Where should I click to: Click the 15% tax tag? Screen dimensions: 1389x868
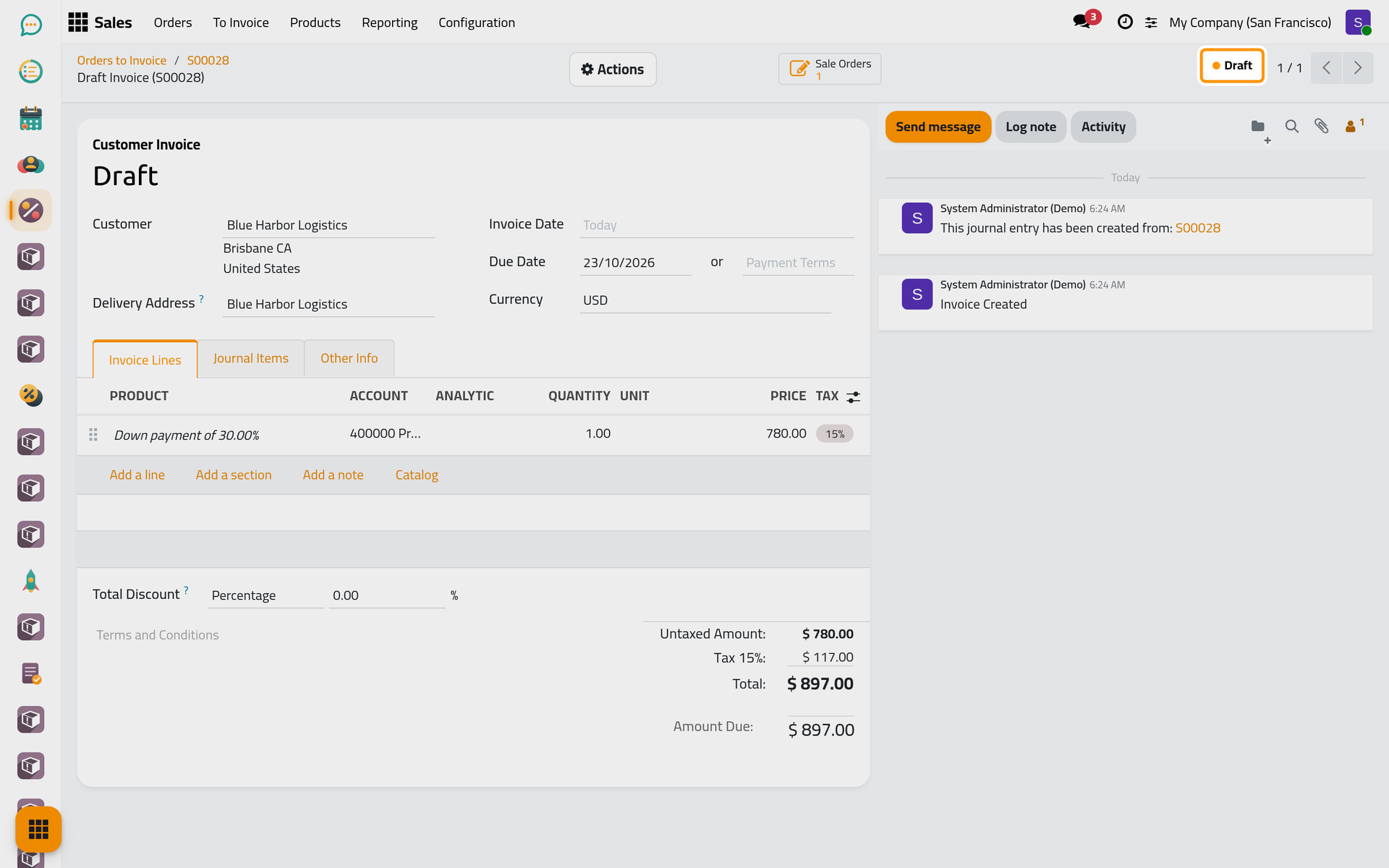tap(835, 434)
